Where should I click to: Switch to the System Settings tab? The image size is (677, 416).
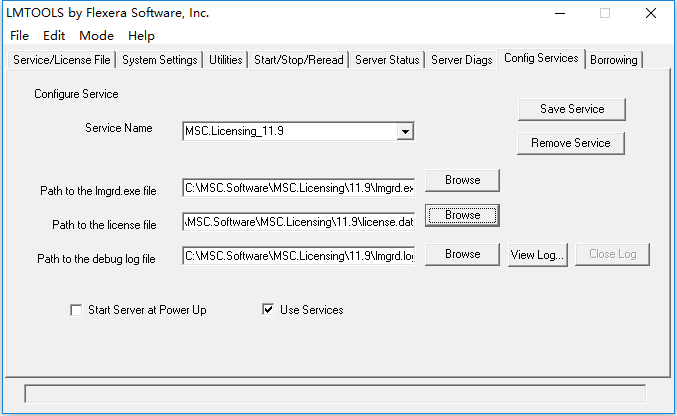[x=159, y=60]
